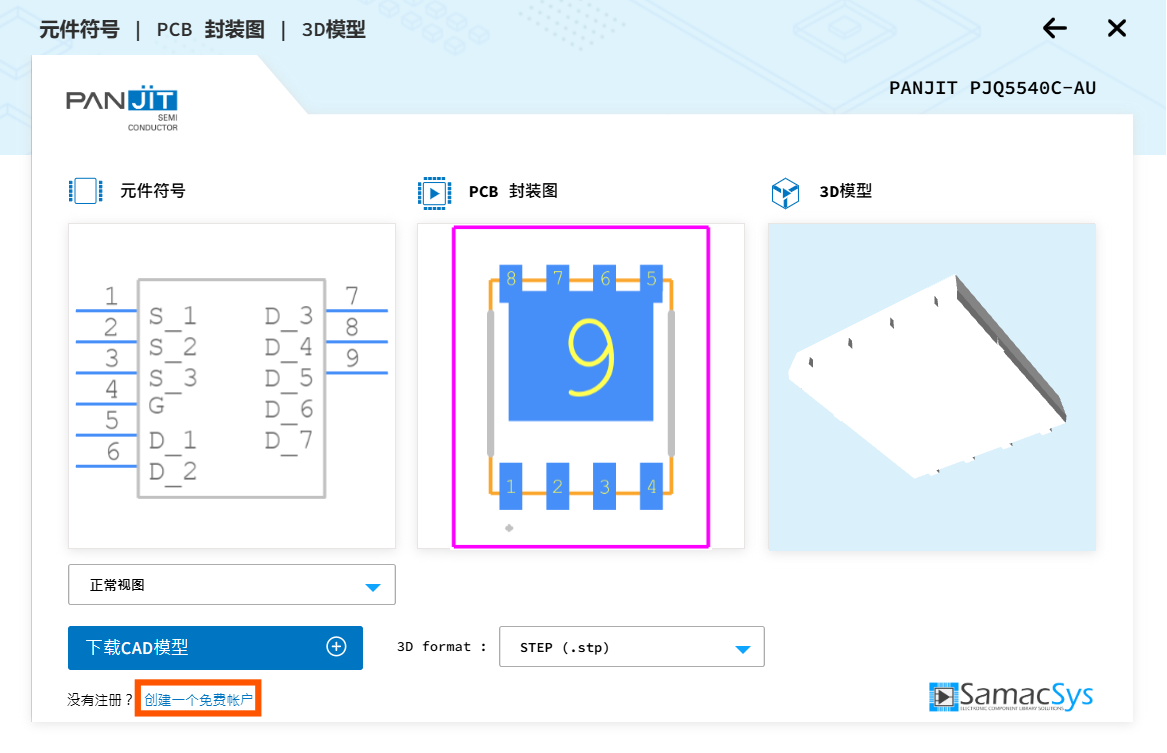The width and height of the screenshot is (1167, 753).
Task: Open the schematic symbol preview thumbnail
Action: (231, 386)
